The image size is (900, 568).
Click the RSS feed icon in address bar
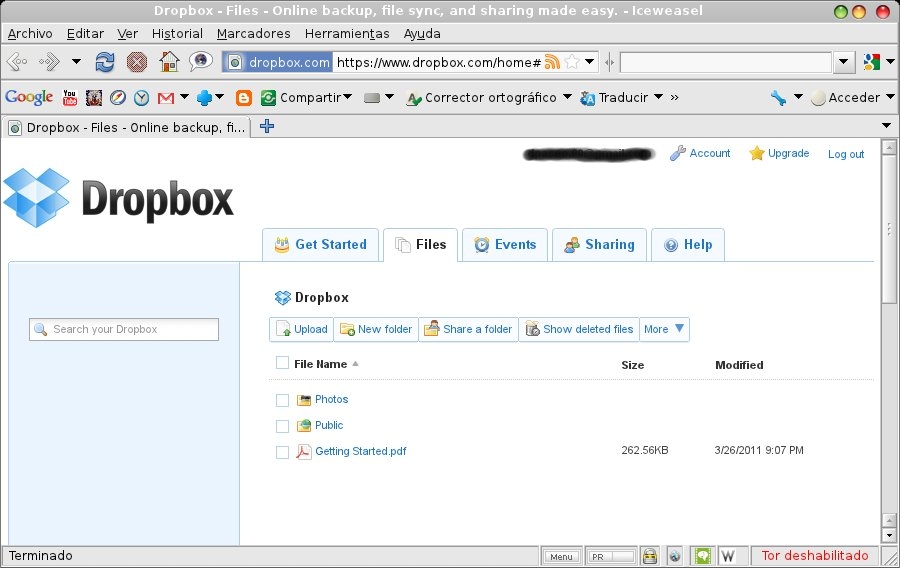tap(552, 61)
